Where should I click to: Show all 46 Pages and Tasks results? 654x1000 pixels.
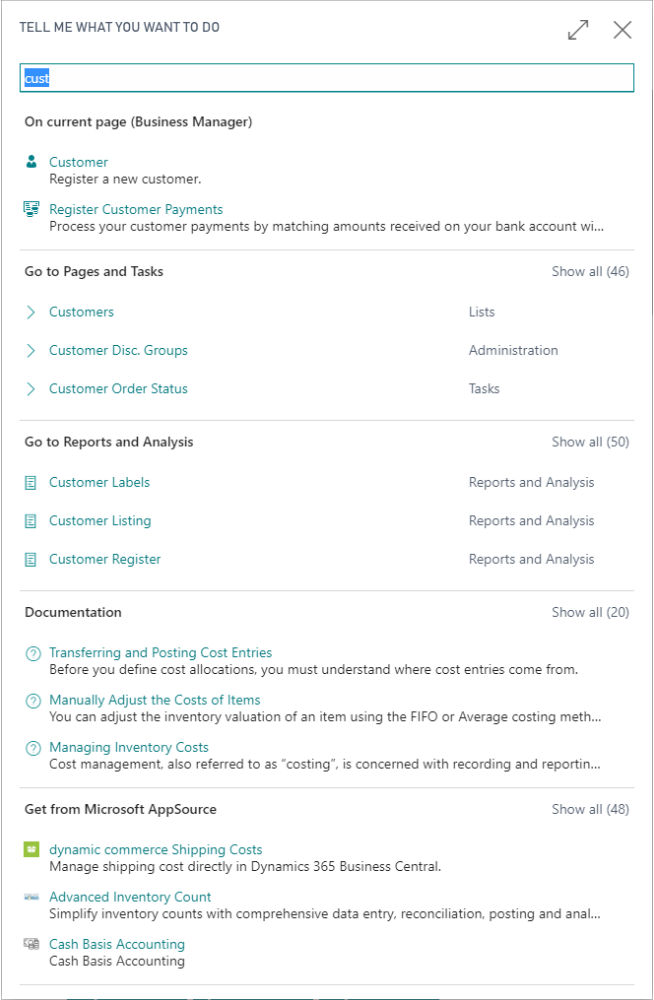coord(590,272)
